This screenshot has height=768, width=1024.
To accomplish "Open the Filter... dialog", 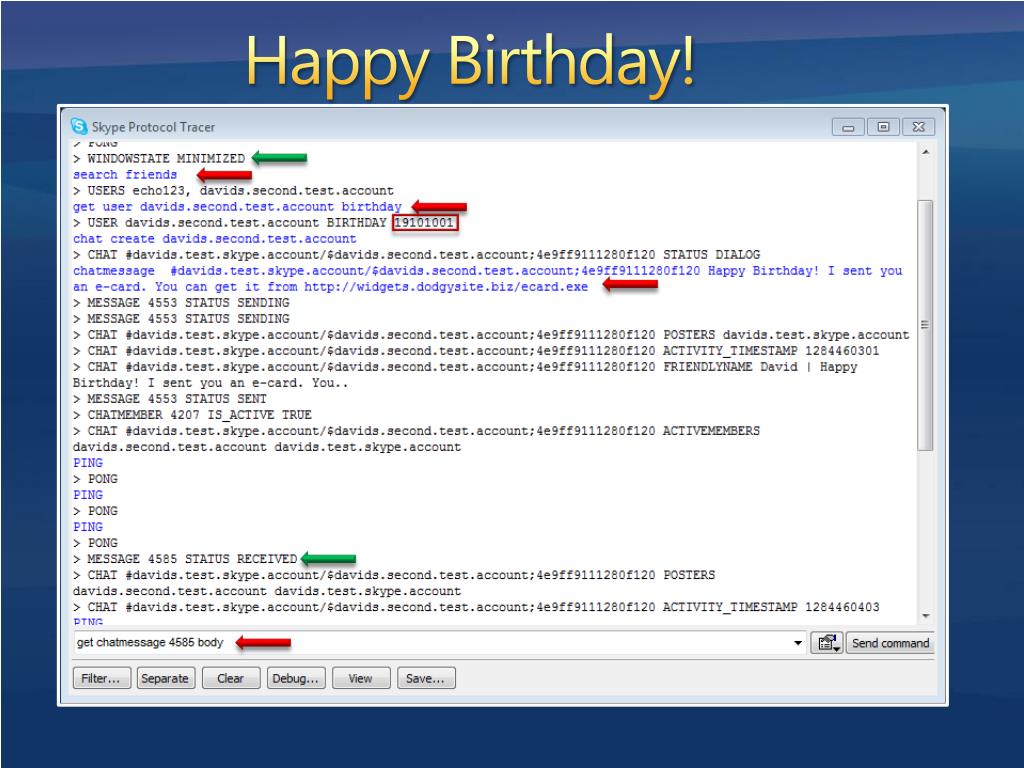I will [x=101, y=678].
